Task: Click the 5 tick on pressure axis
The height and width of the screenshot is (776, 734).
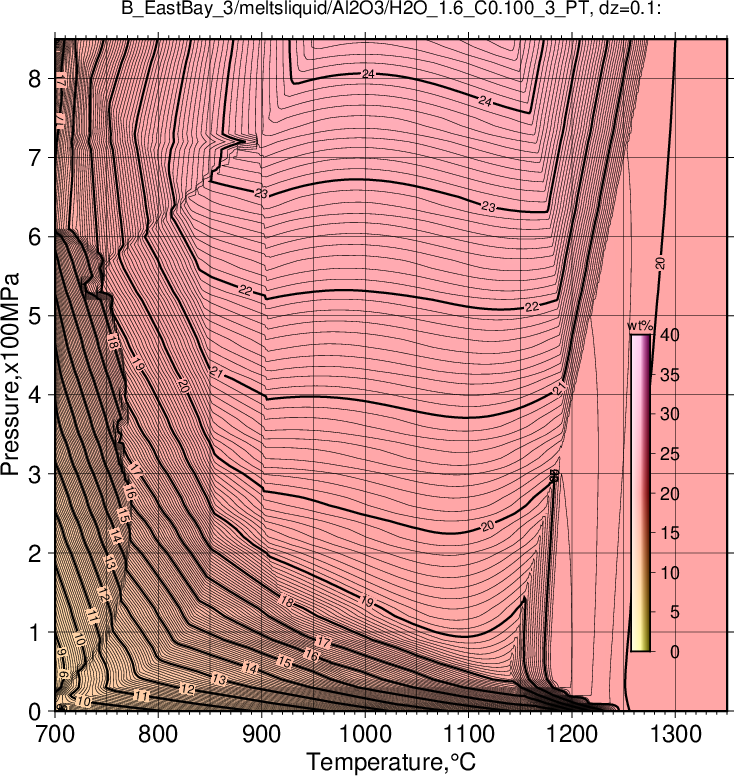Action: tap(34, 316)
